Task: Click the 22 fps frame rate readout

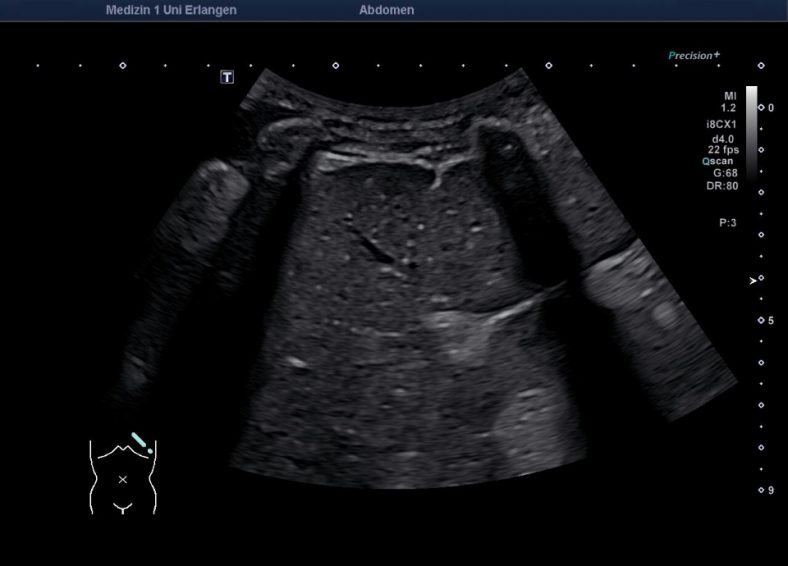Action: (722, 149)
